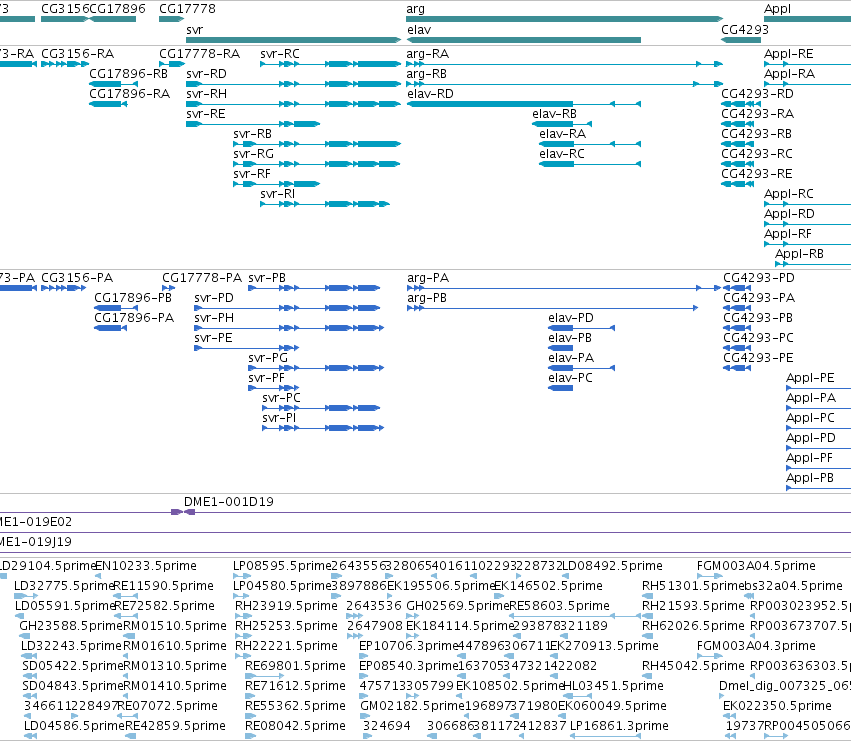This screenshot has height=741, width=851.
Task: Click the RE69801.5prime EST label
Action: (x=295, y=666)
